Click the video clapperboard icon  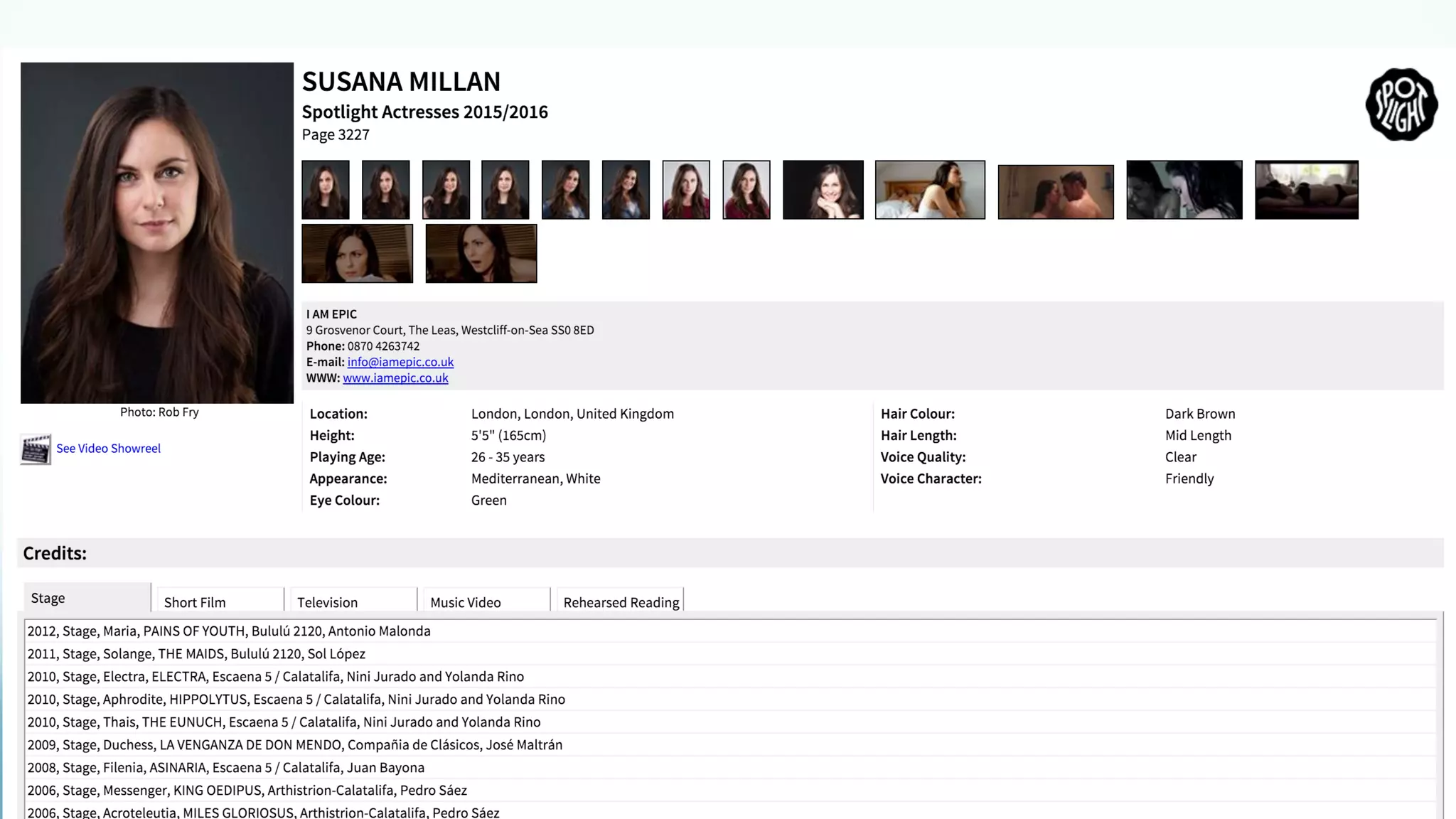(x=36, y=449)
